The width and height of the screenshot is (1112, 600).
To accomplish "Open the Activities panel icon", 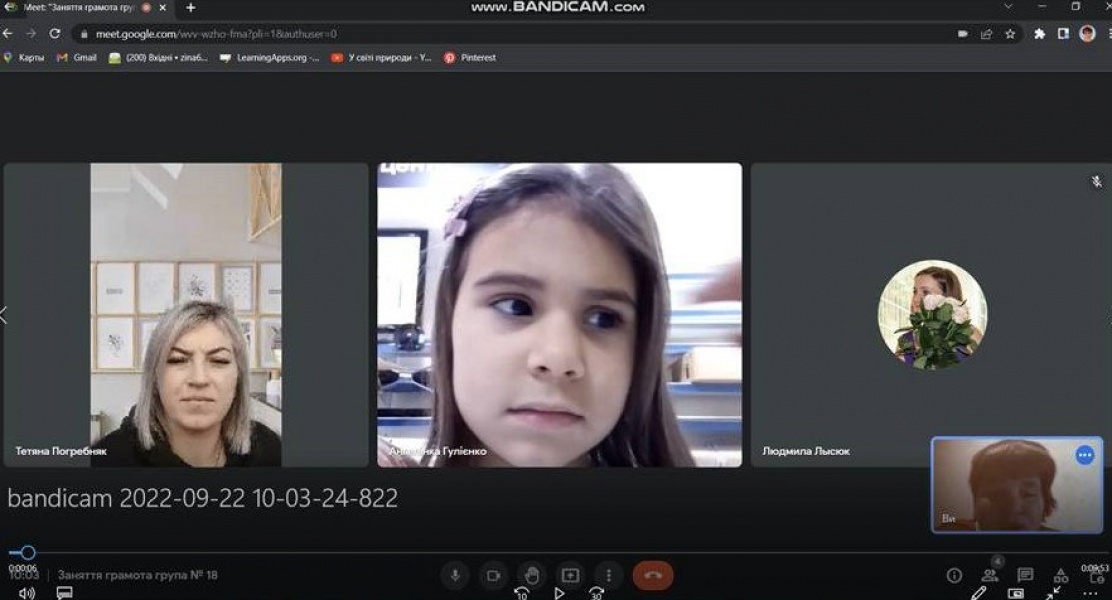I will tap(1061, 575).
